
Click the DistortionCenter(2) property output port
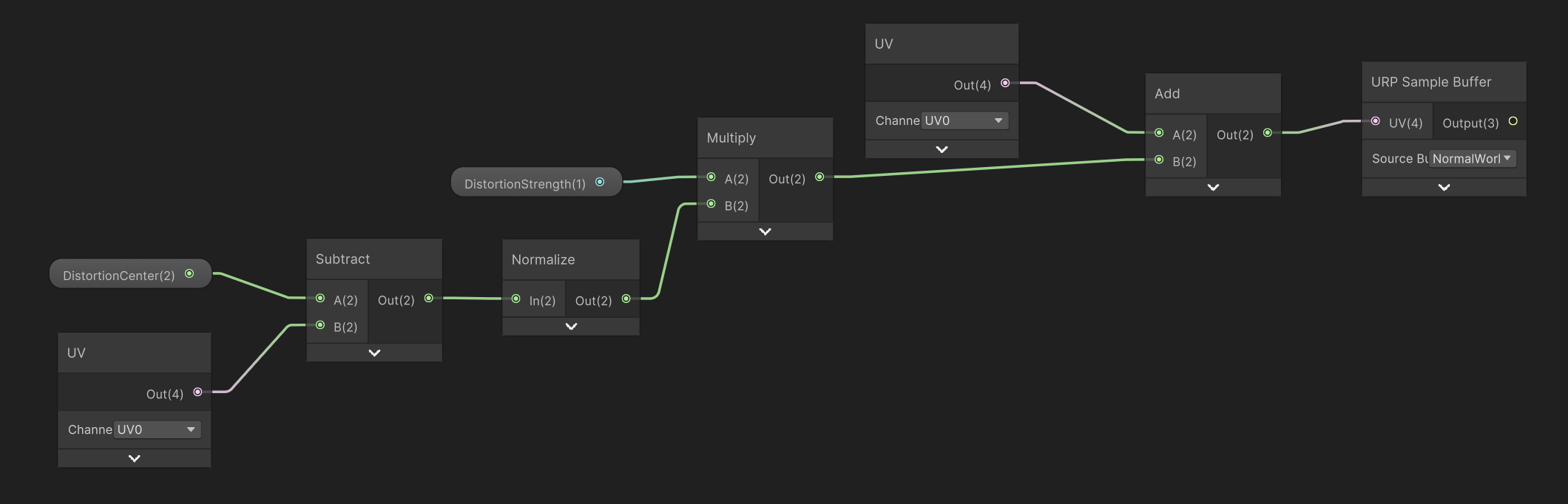point(189,274)
